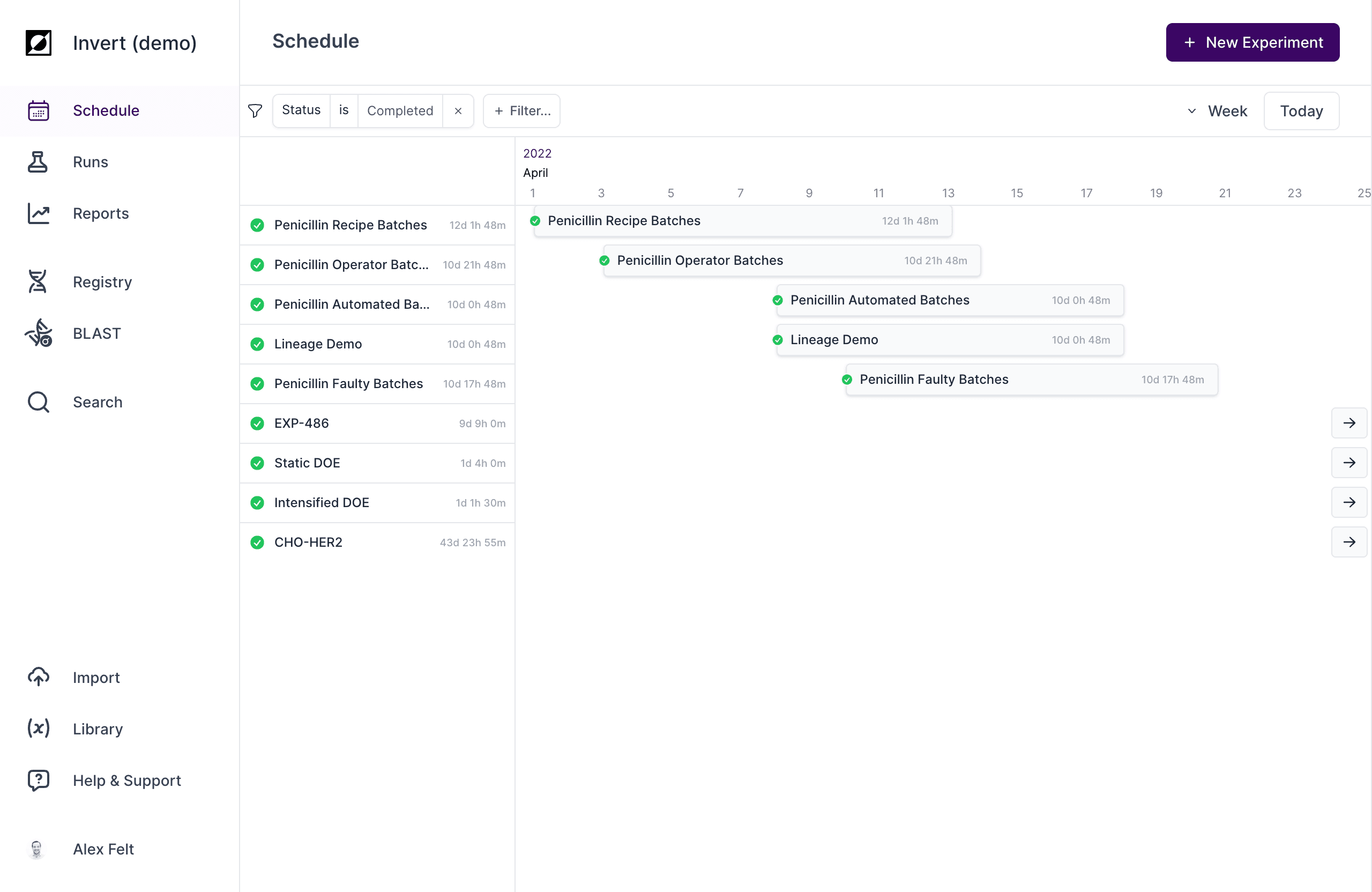Screen dimensions: 1372x892
Task: Click the Import cloud upload icon
Action: coord(39,677)
